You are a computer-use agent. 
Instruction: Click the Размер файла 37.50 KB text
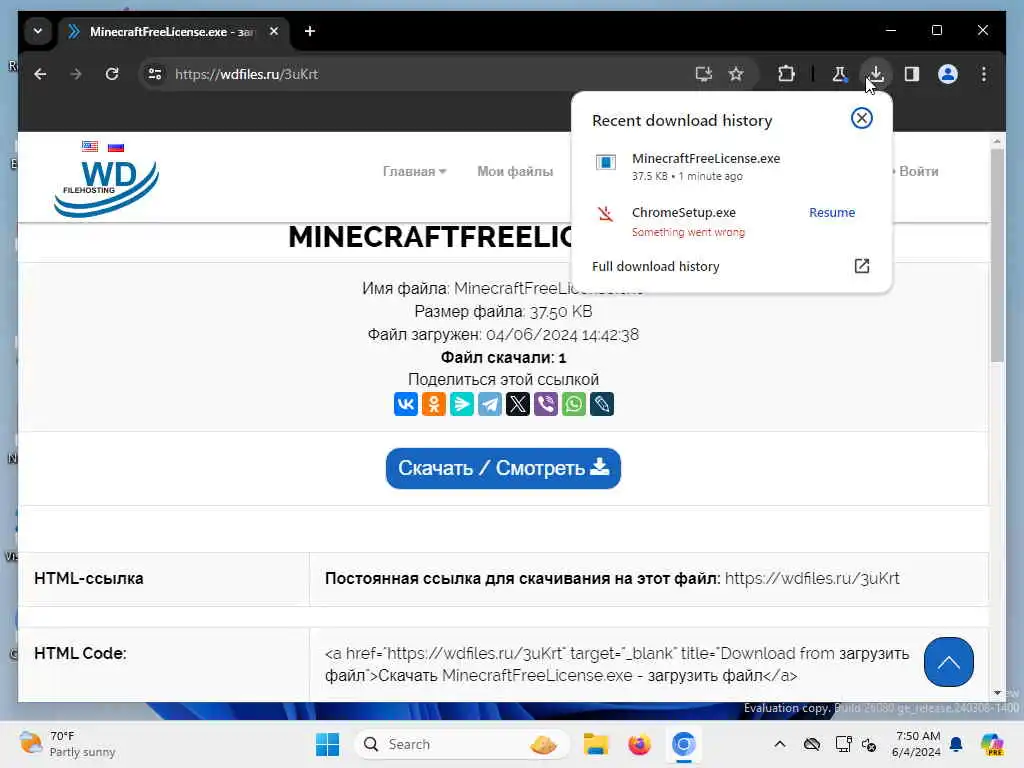click(x=503, y=312)
